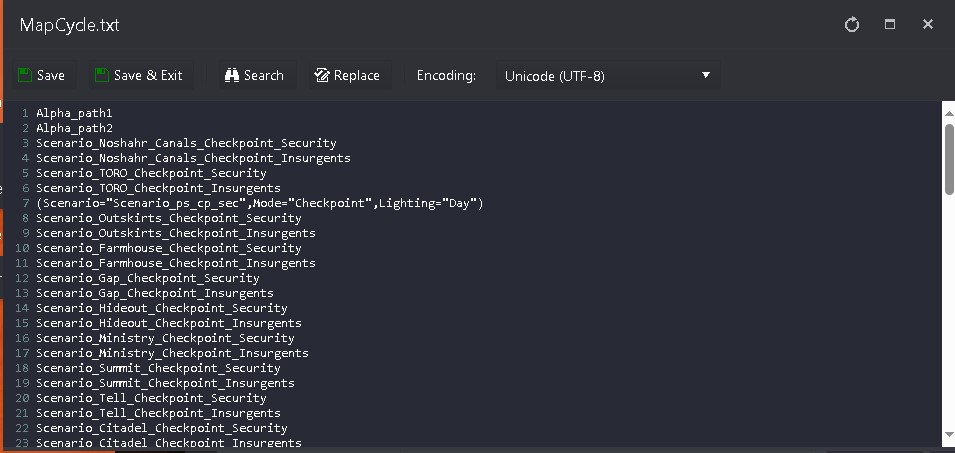Open the Search tool

click(255, 76)
